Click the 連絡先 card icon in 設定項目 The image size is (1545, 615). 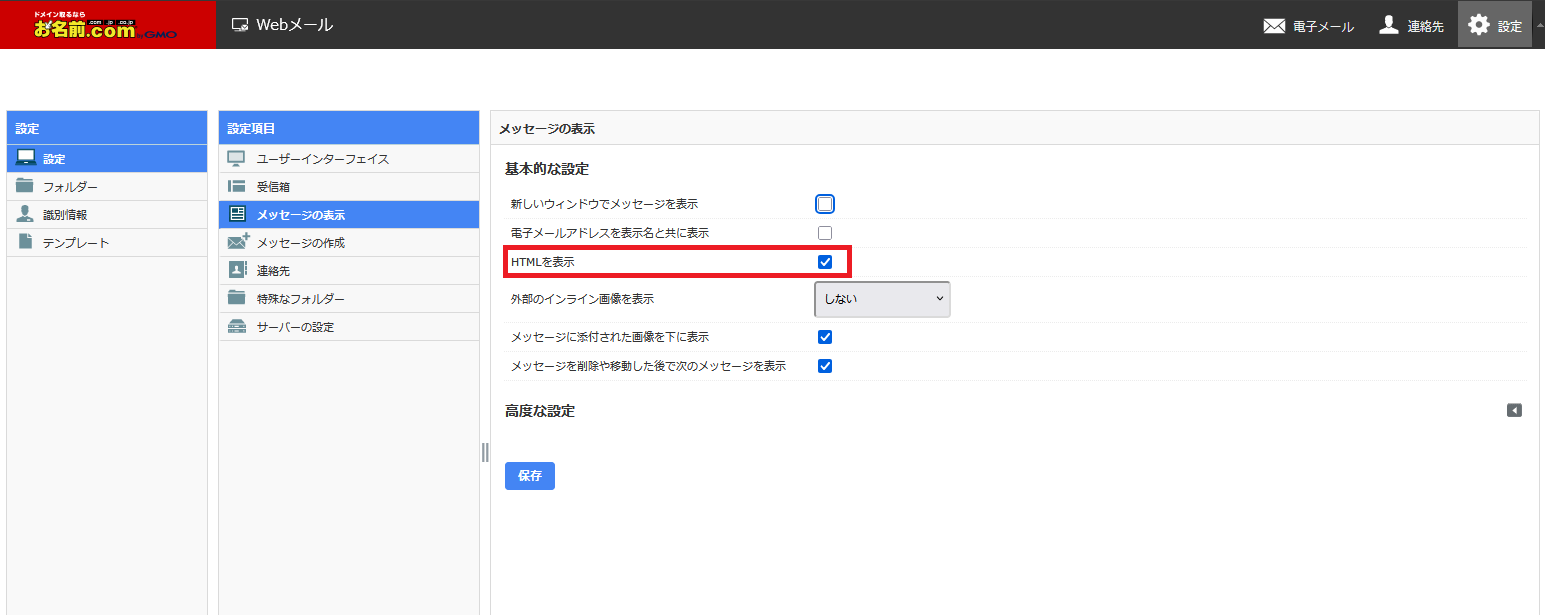237,270
